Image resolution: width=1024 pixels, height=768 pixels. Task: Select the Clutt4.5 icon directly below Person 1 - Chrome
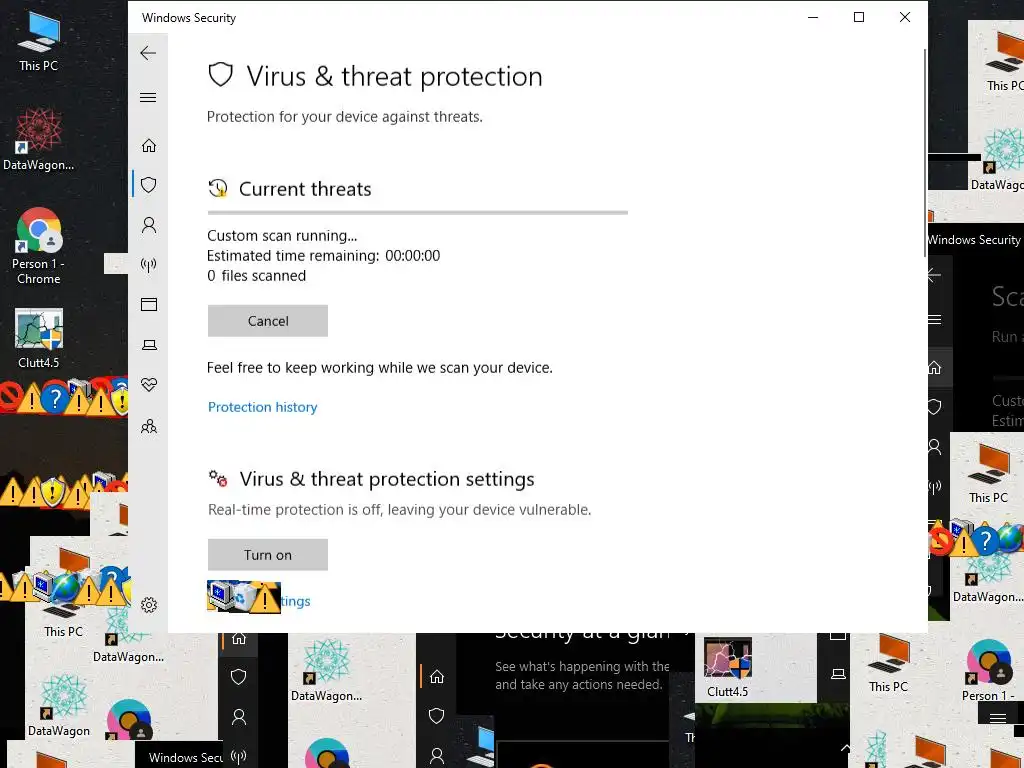[39, 338]
